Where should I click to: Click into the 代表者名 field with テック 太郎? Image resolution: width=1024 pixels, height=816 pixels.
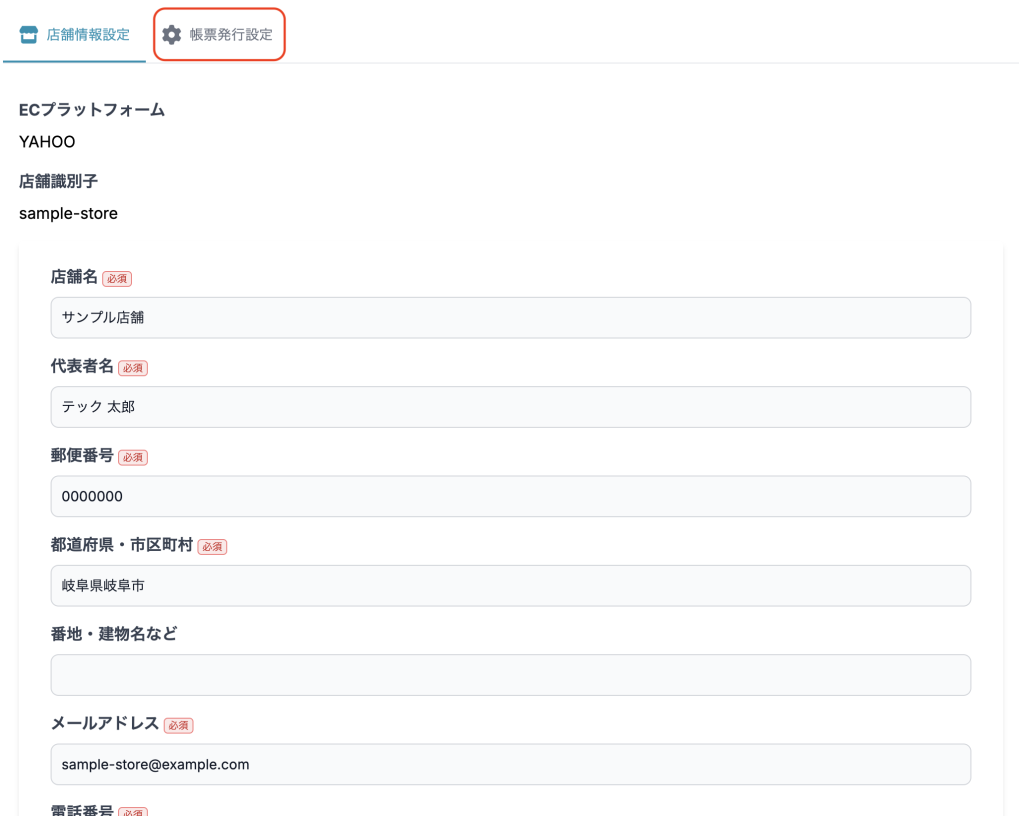510,407
